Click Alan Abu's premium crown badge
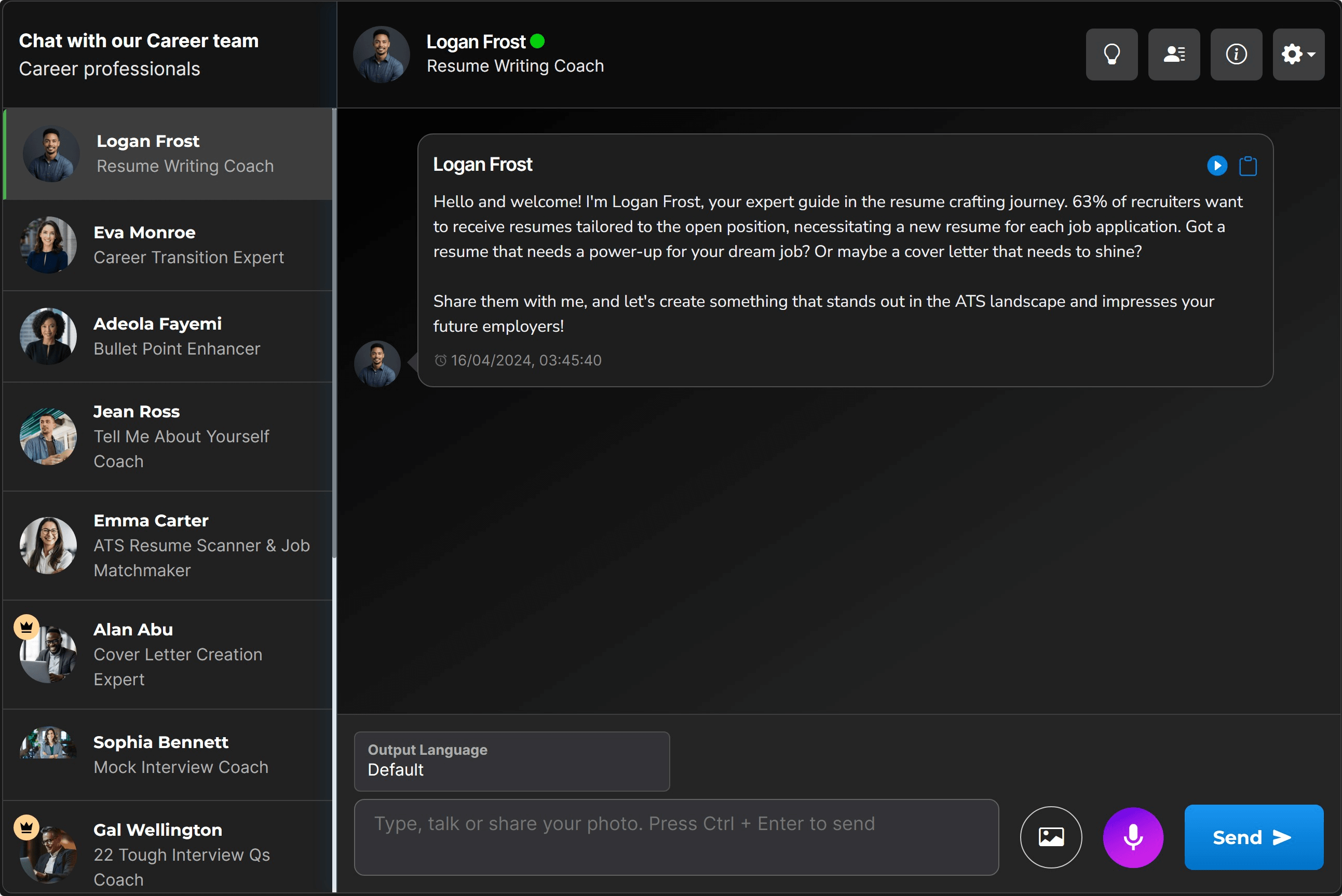The width and height of the screenshot is (1342, 896). (26, 628)
